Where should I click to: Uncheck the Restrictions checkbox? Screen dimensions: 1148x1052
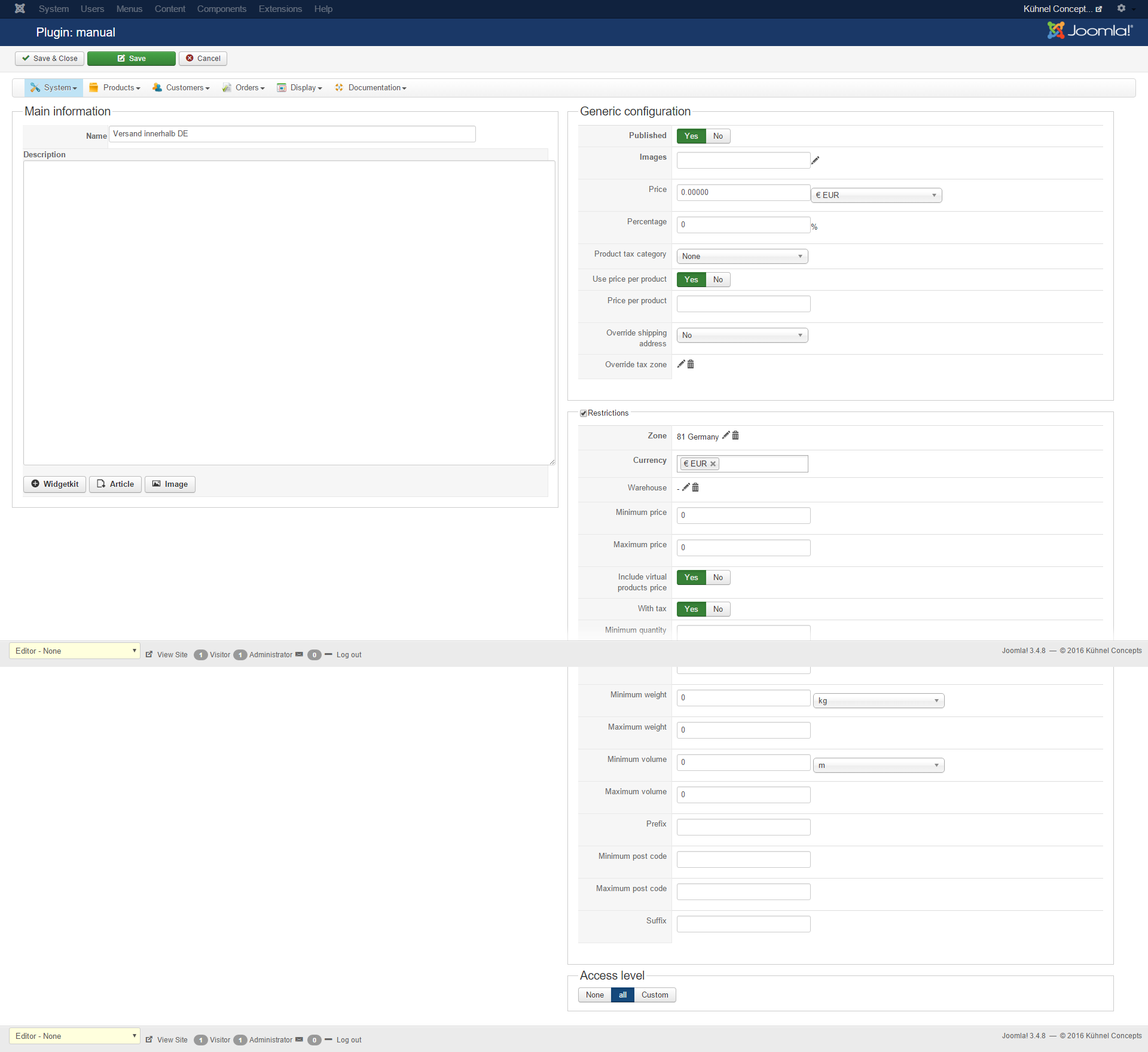584,413
